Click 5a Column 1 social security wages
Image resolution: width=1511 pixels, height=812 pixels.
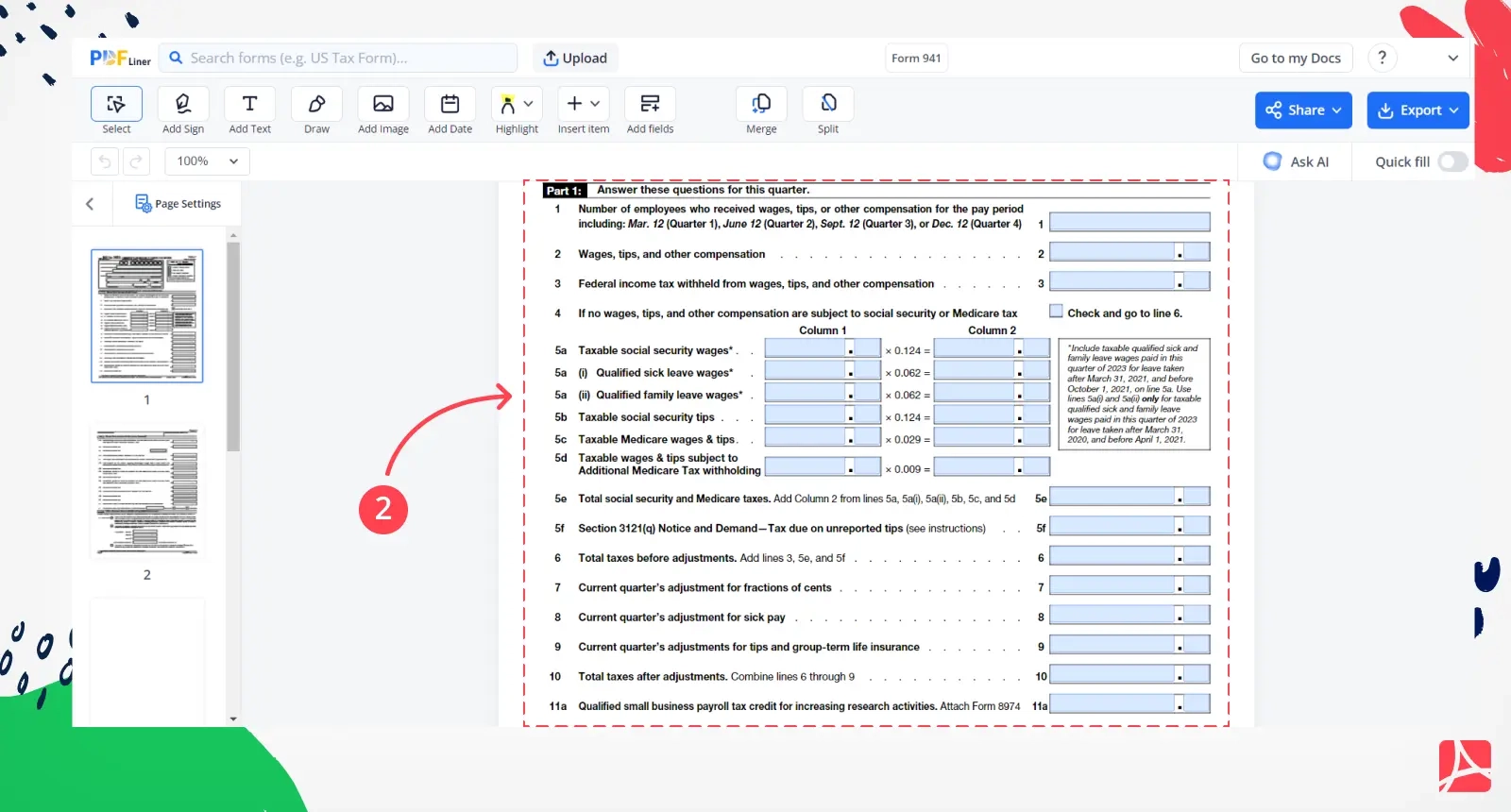(823, 348)
